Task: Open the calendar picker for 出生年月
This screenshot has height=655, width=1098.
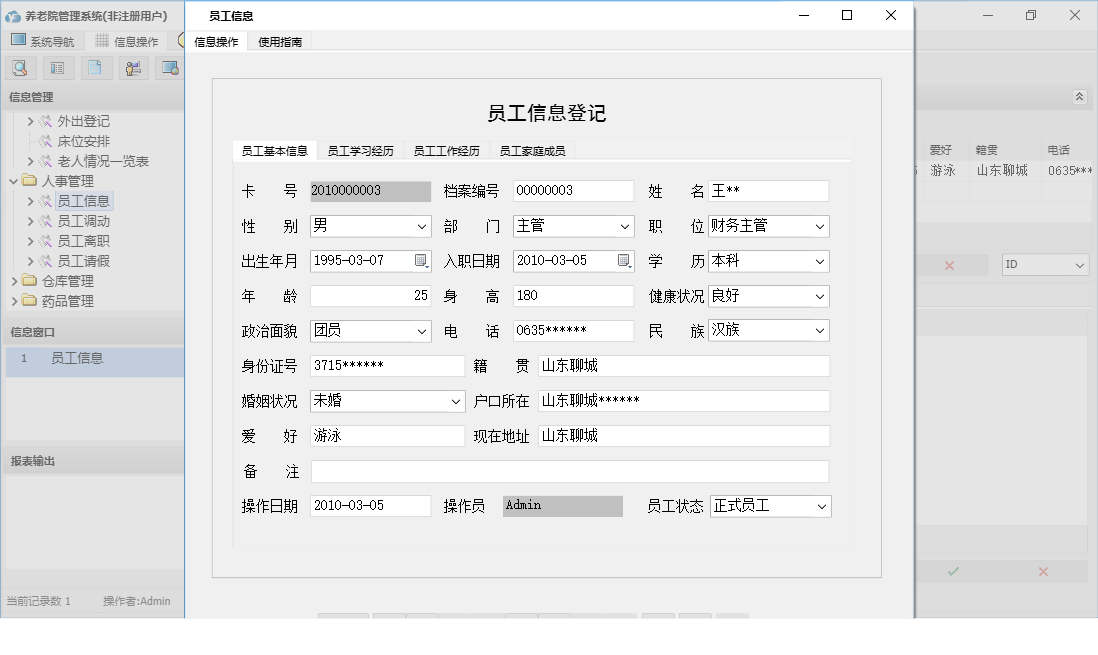Action: coord(422,261)
